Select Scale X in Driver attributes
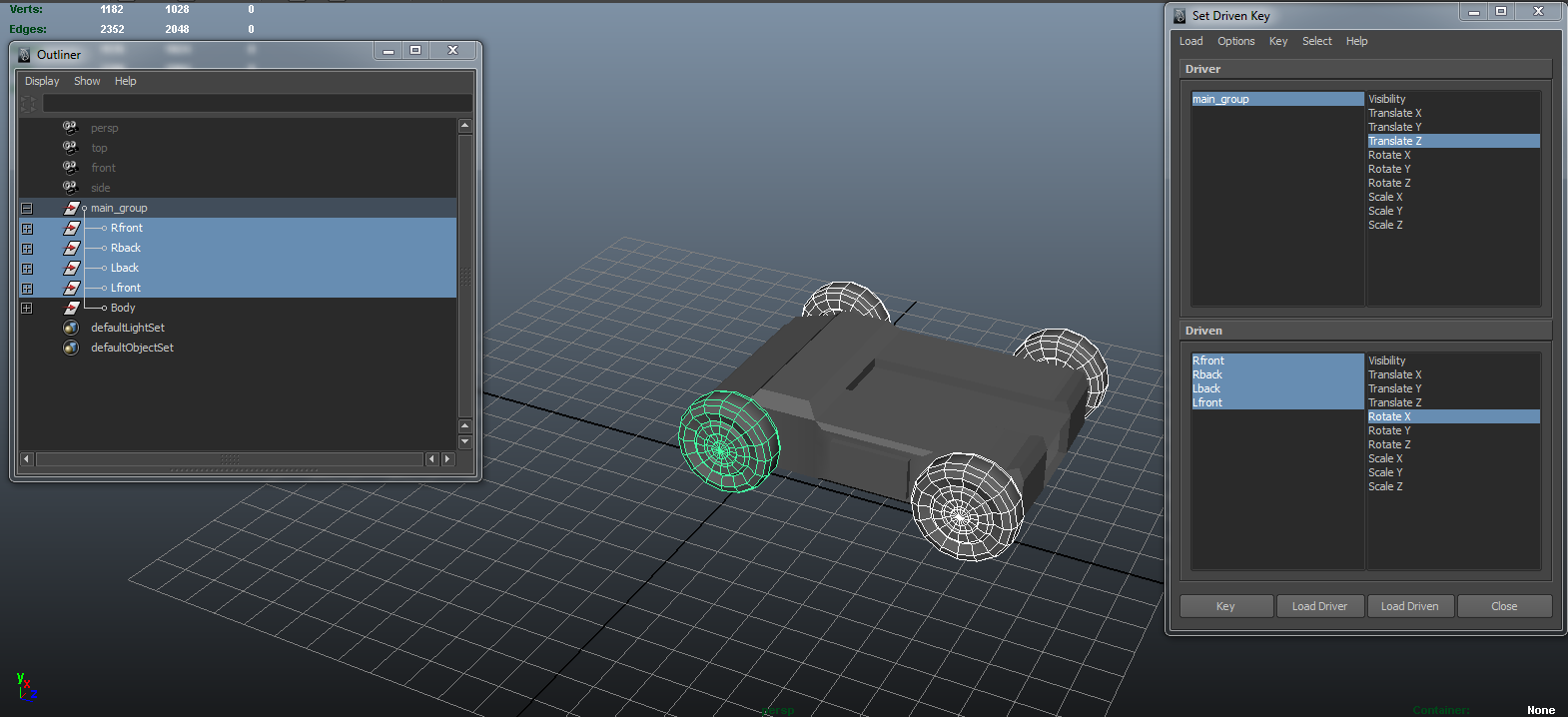 point(1453,197)
